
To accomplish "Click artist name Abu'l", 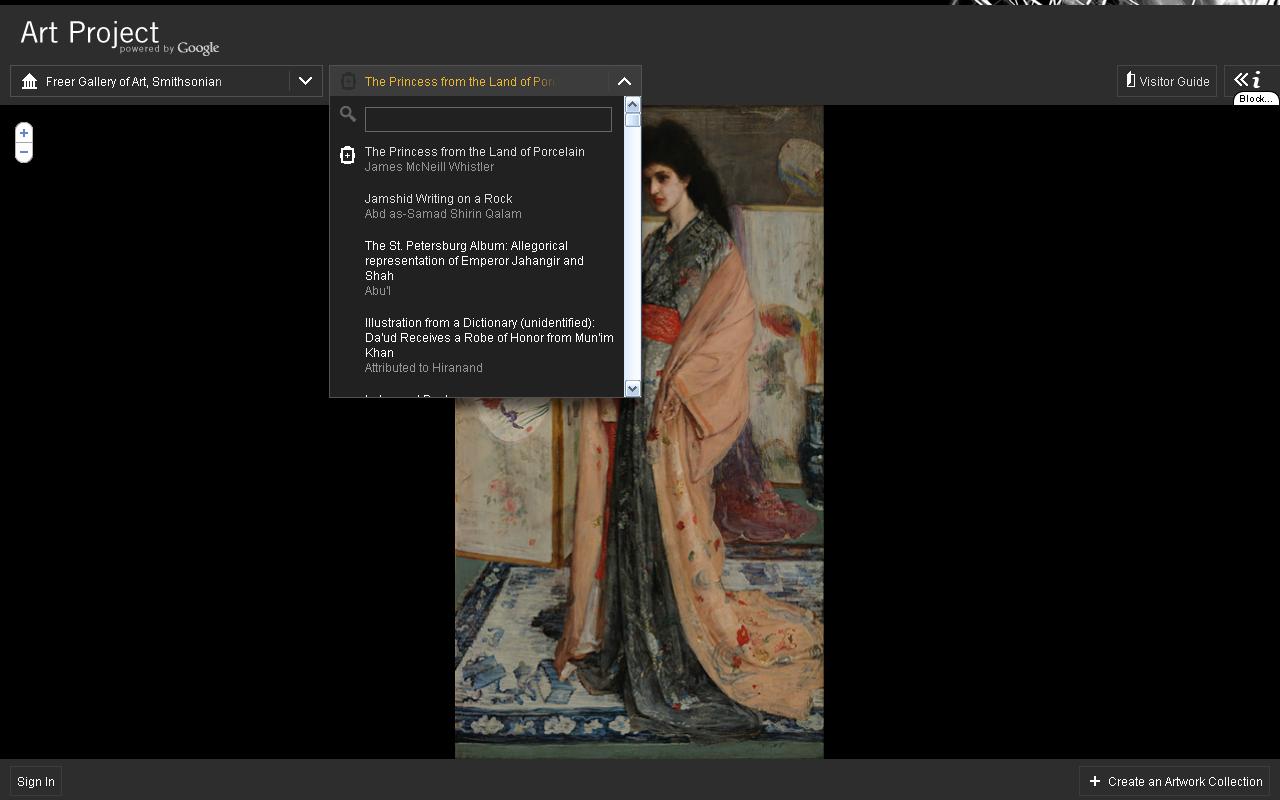I will [378, 291].
